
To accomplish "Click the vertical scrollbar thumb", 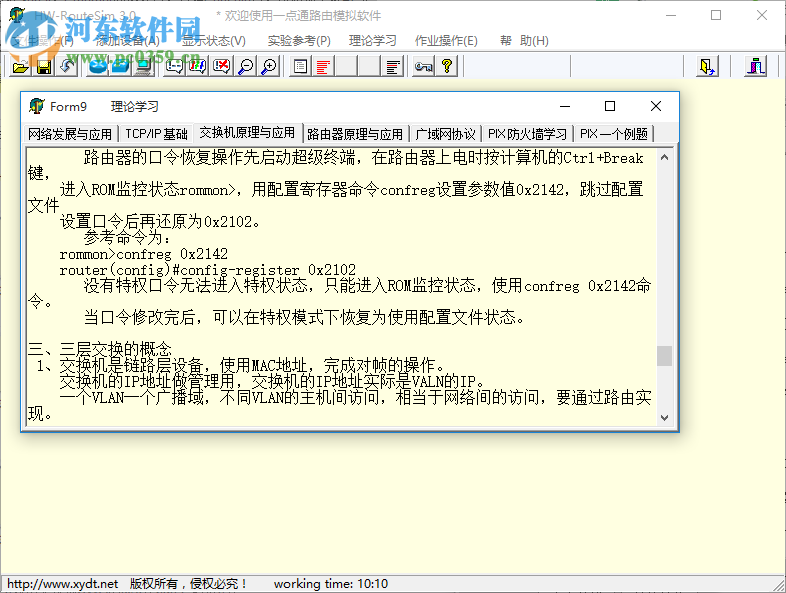I will [x=664, y=356].
